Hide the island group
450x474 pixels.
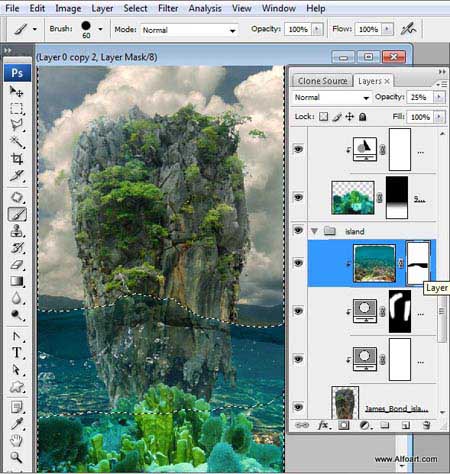[298, 230]
